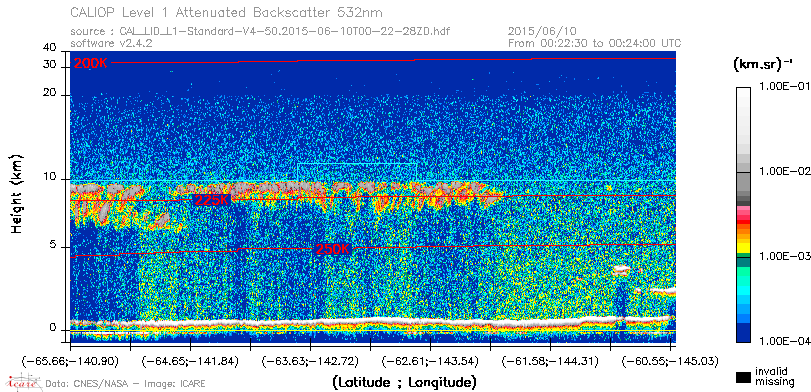Click the x-axis label '(-65.66;-140.90)'
The image size is (811, 392).
click(69, 361)
